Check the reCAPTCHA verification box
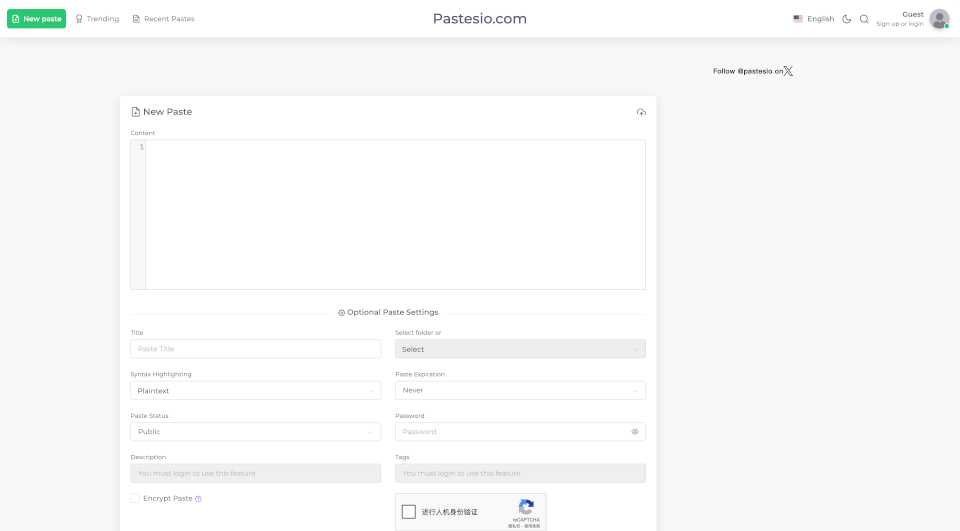The image size is (960, 531). click(x=408, y=511)
